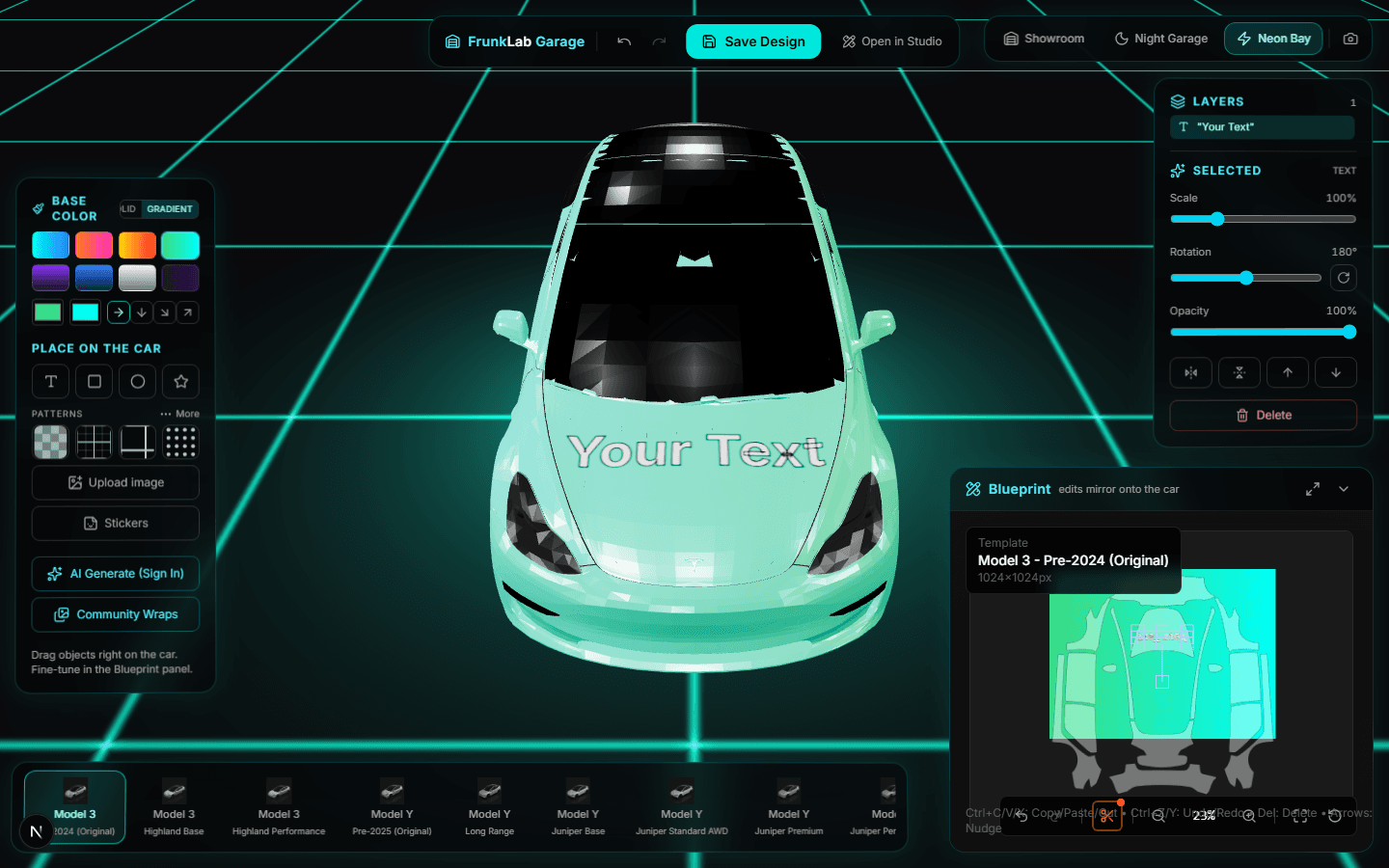1389x868 pixels.
Task: Browse Community Wraps
Action: [116, 614]
